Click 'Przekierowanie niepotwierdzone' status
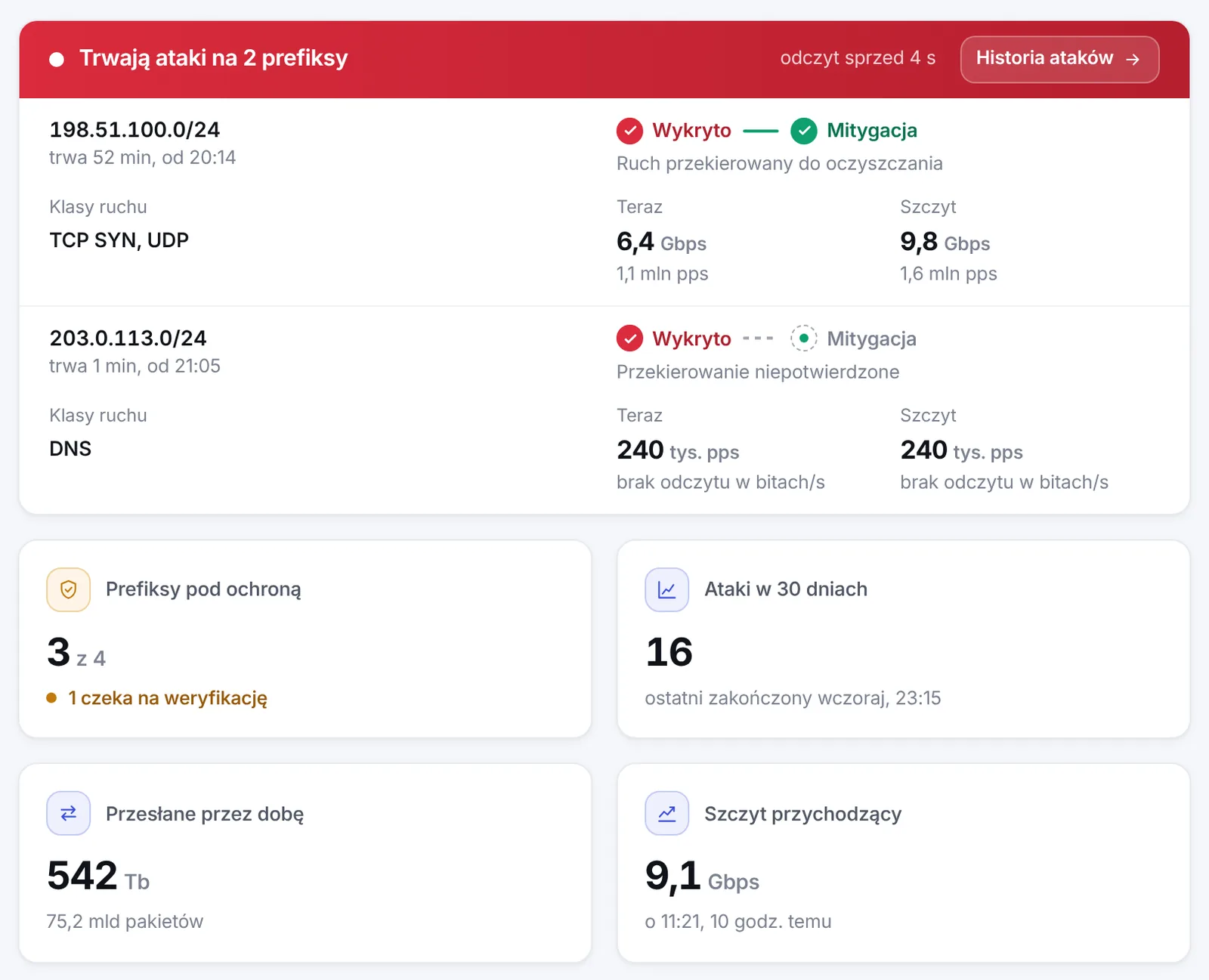 coord(758,372)
